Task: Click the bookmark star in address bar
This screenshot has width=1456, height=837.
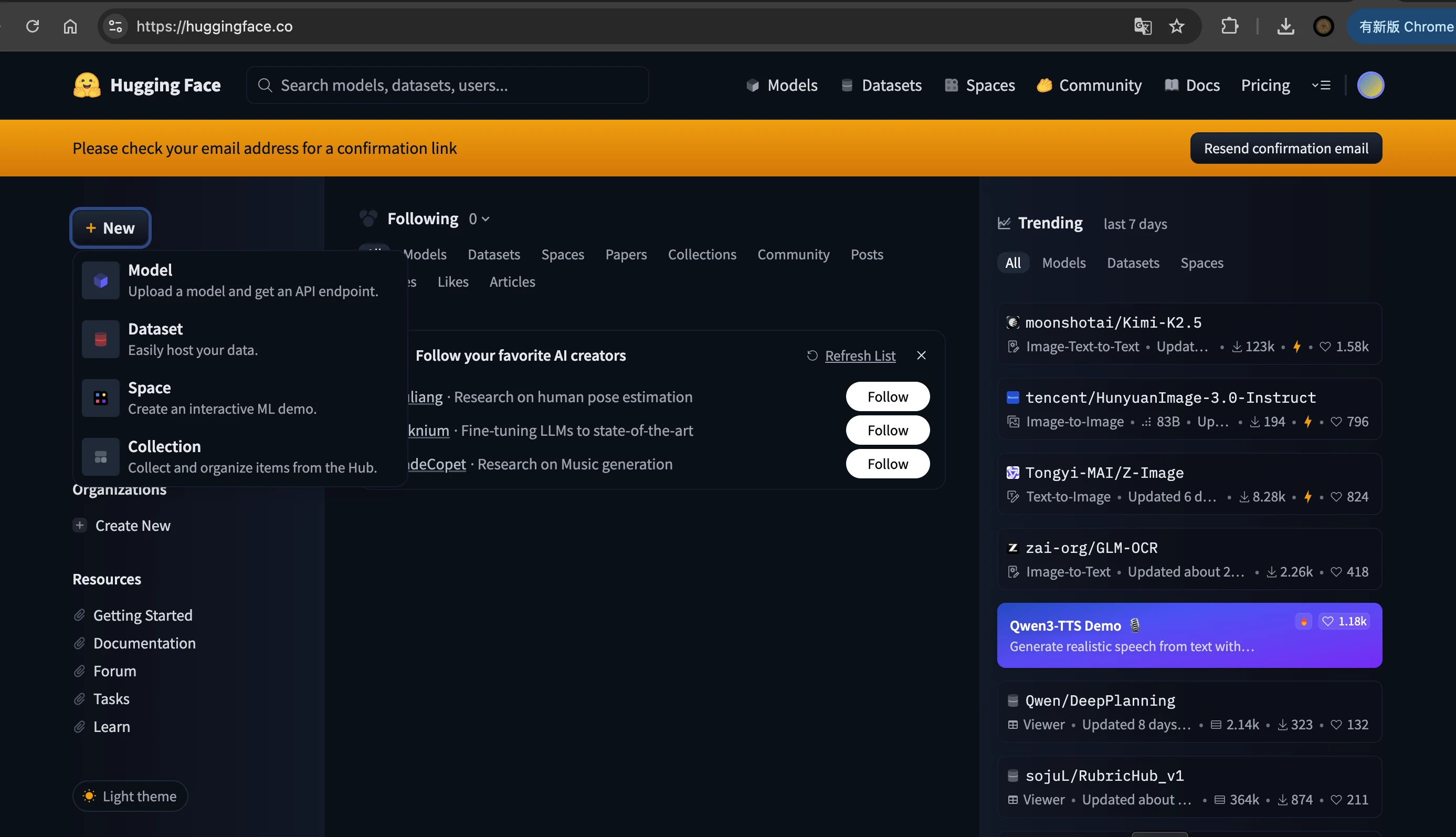Action: (1176, 26)
